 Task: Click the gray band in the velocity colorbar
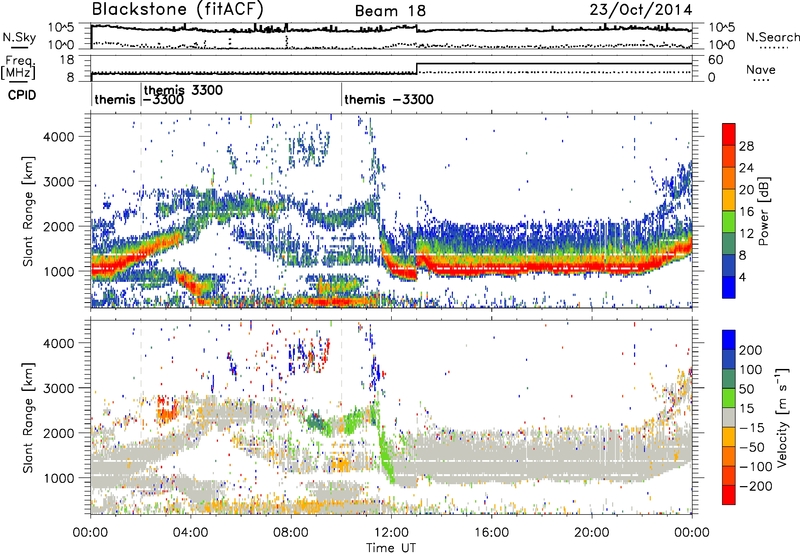729,418
